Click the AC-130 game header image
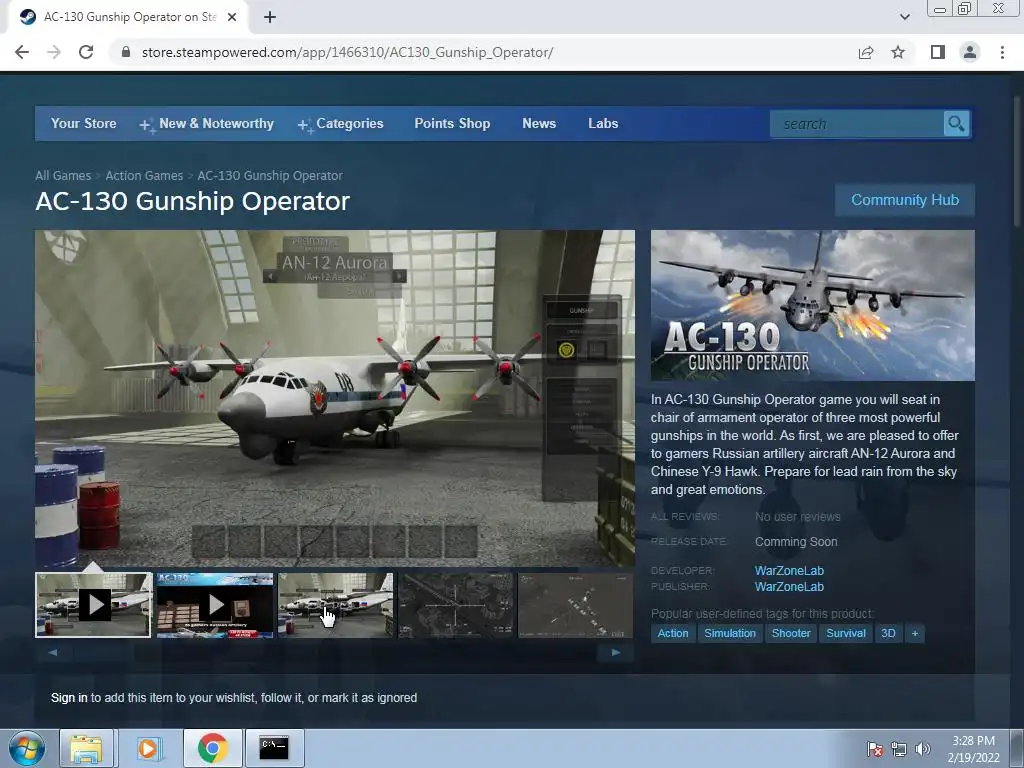Screen dimensions: 1024x768 (x=812, y=305)
